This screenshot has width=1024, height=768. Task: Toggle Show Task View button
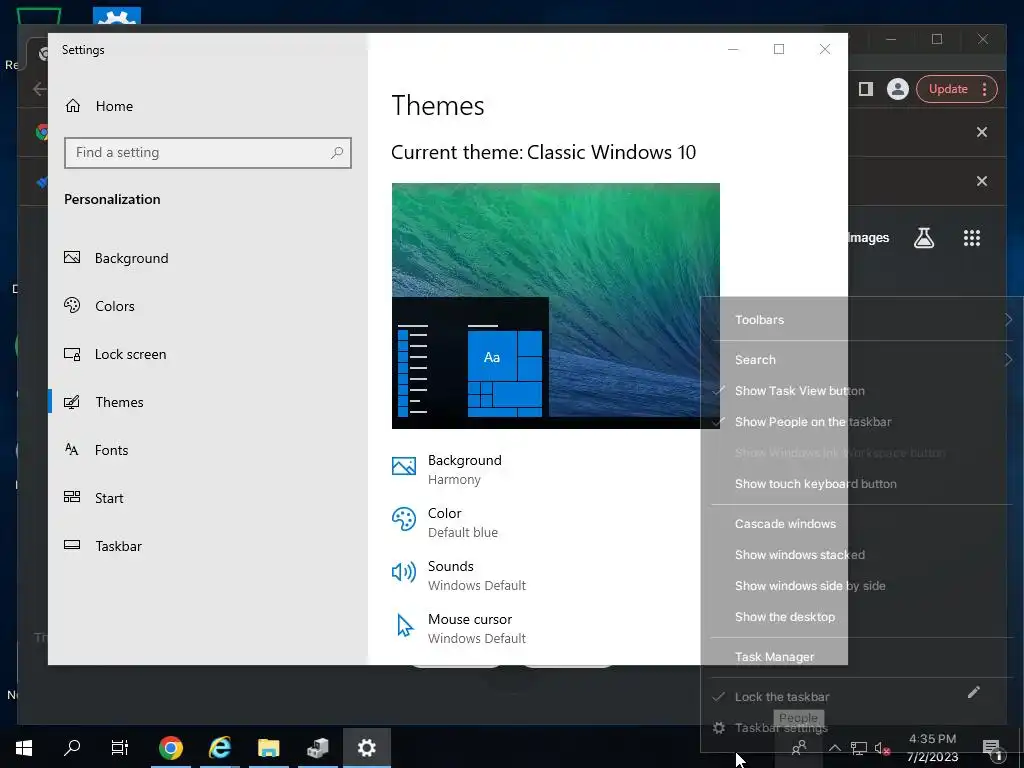click(799, 391)
